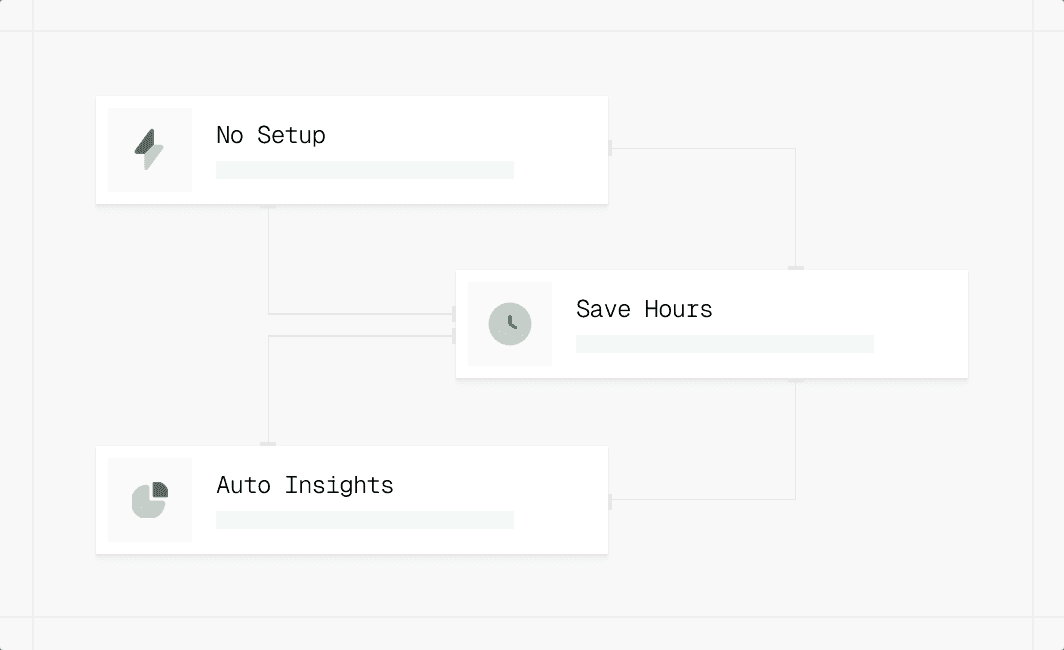Click the top connector port of Auto Insights card
The image size is (1064, 650).
coord(268,444)
